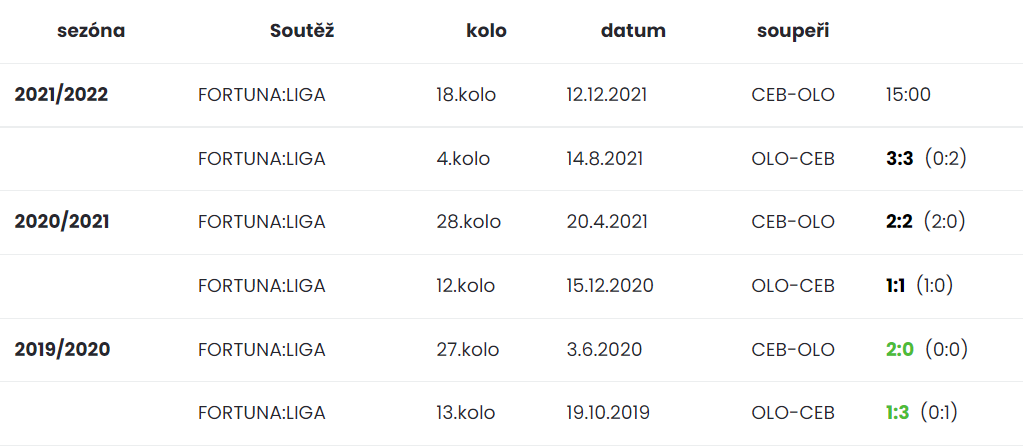Click the Soutěž column header
This screenshot has width=1023, height=446.
[302, 31]
